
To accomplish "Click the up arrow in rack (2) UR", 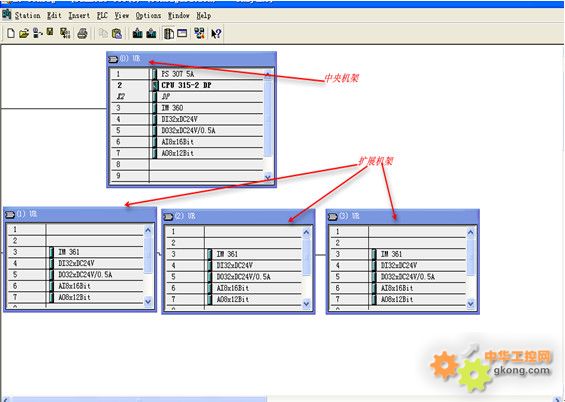I will [306, 232].
